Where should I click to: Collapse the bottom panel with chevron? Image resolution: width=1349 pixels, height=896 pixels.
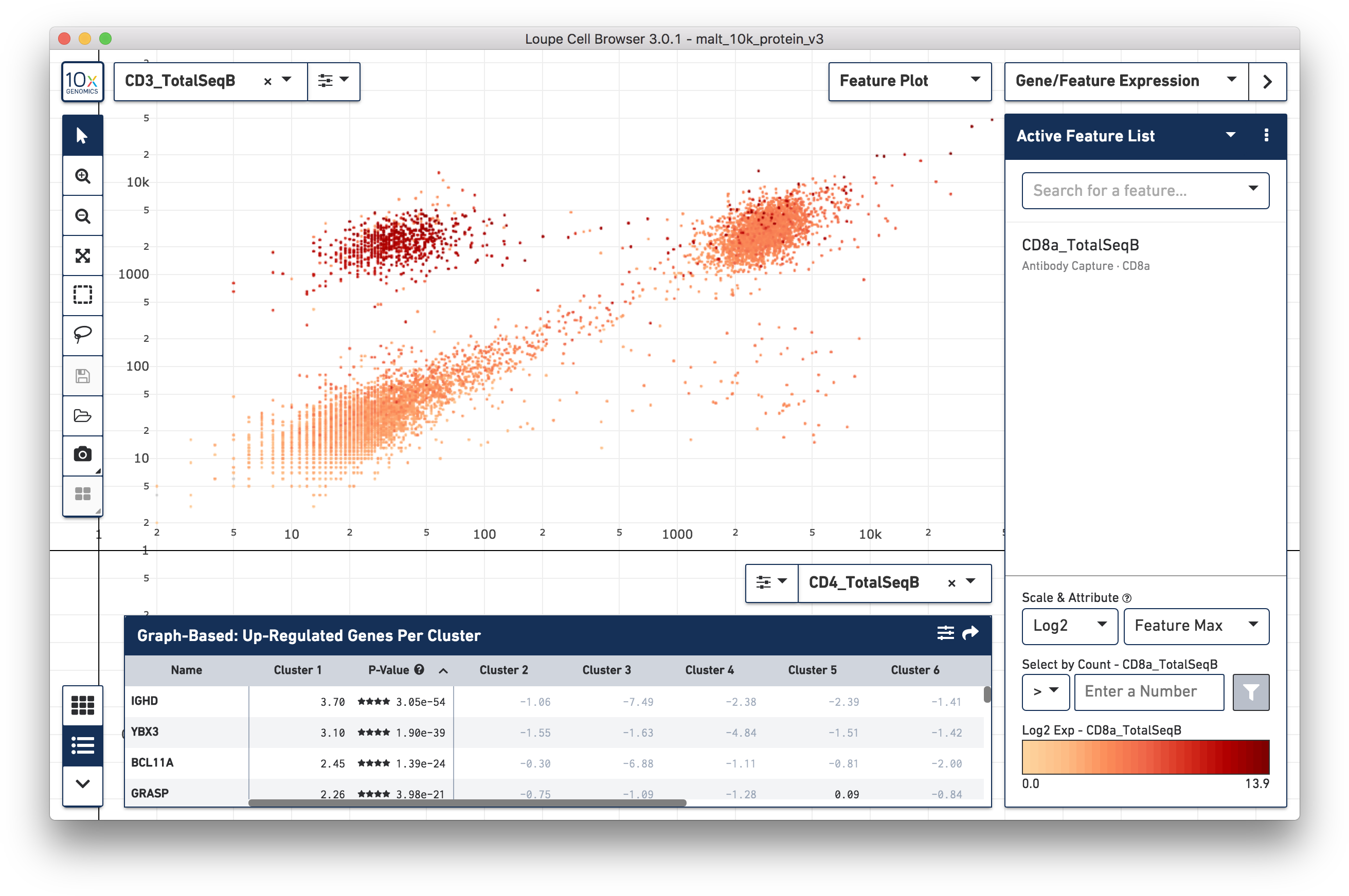click(x=82, y=784)
